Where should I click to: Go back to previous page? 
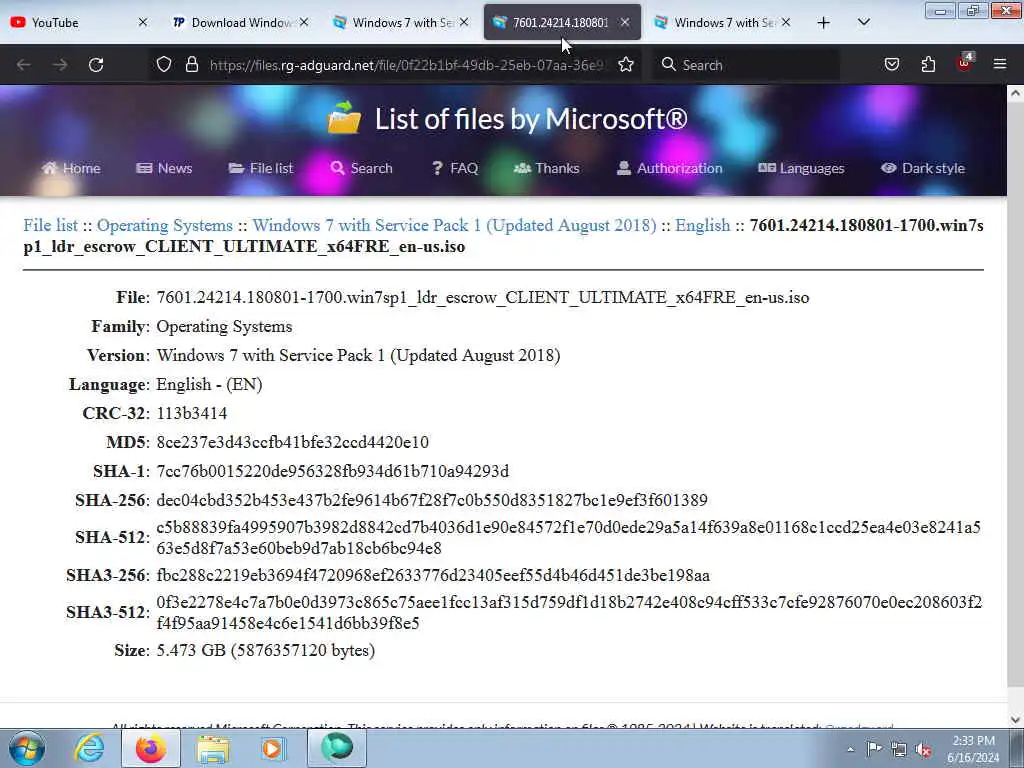coord(24,65)
